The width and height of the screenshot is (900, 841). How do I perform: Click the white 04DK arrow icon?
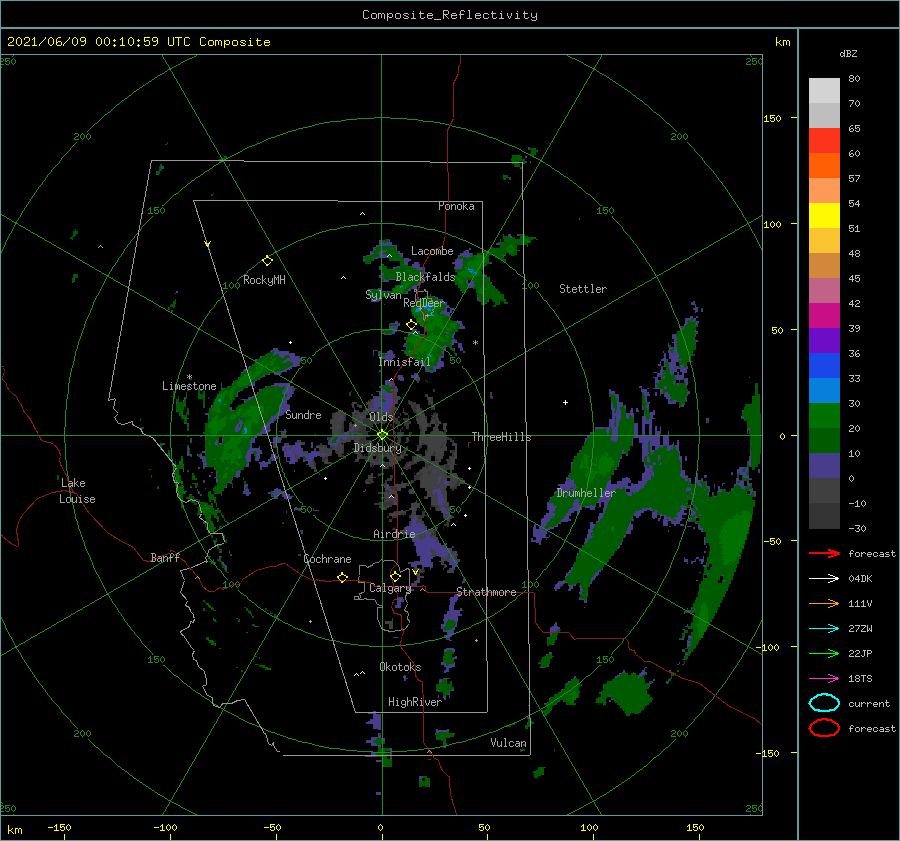tap(824, 579)
